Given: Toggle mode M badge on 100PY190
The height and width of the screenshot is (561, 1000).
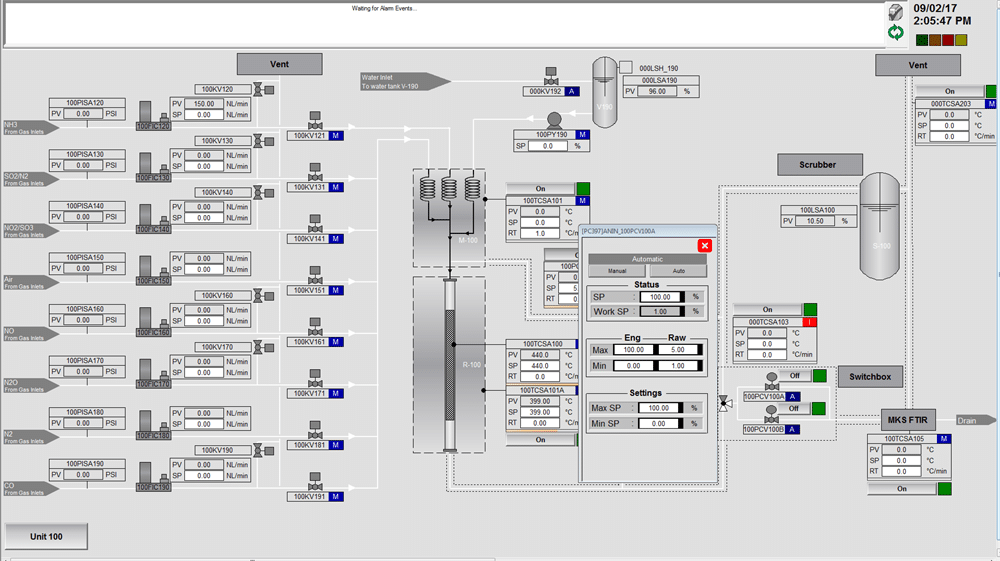Looking at the screenshot, I should tap(582, 135).
